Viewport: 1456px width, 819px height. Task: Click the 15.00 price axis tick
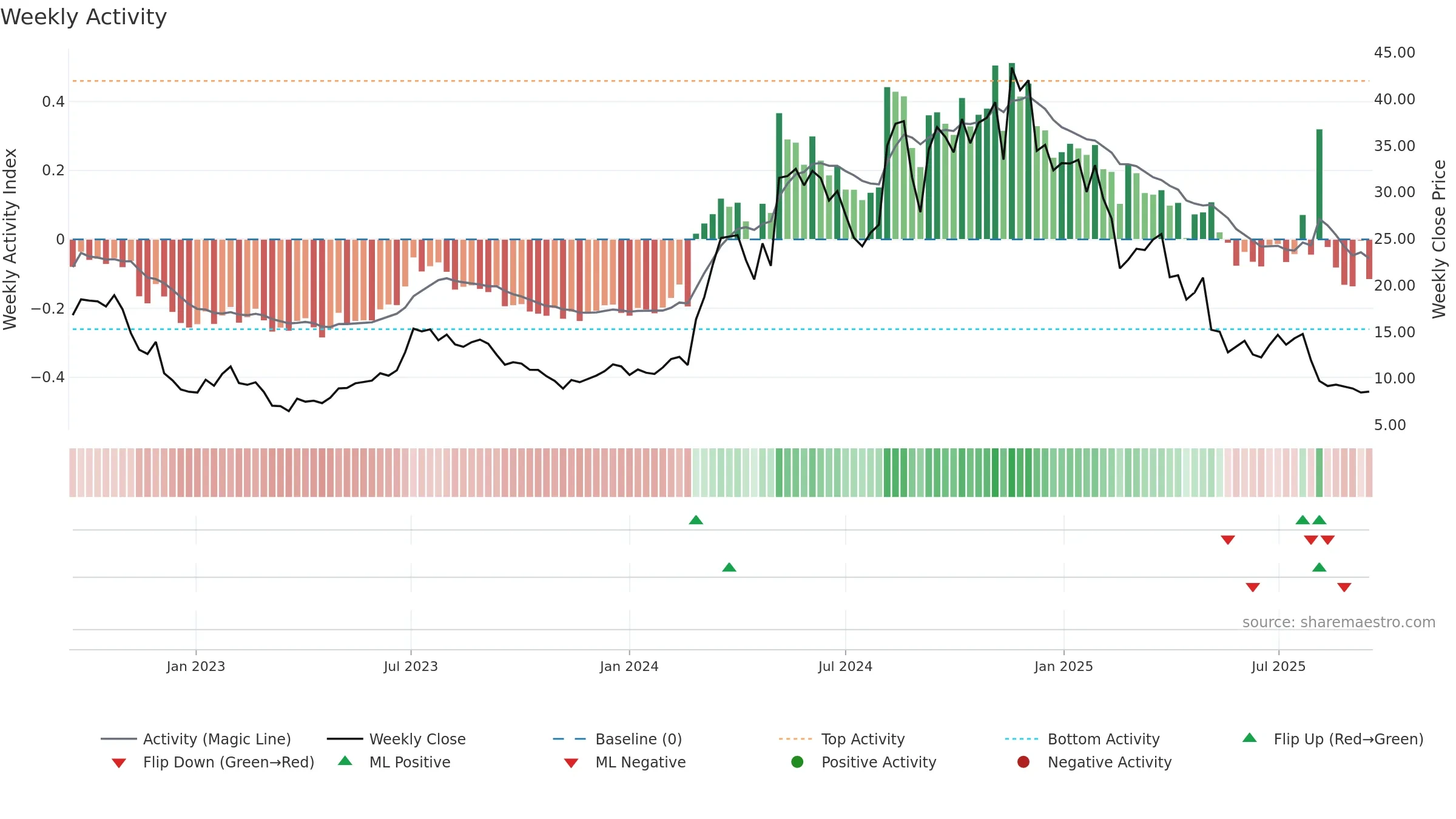(x=1395, y=332)
